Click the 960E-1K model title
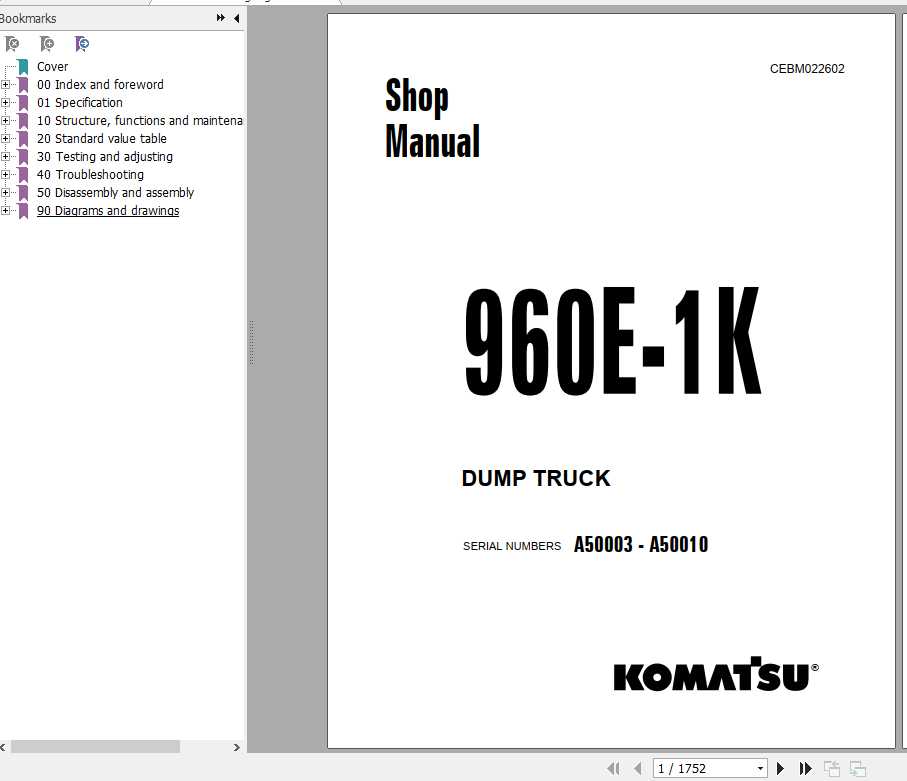Viewport: 907px width, 781px height. [x=613, y=341]
